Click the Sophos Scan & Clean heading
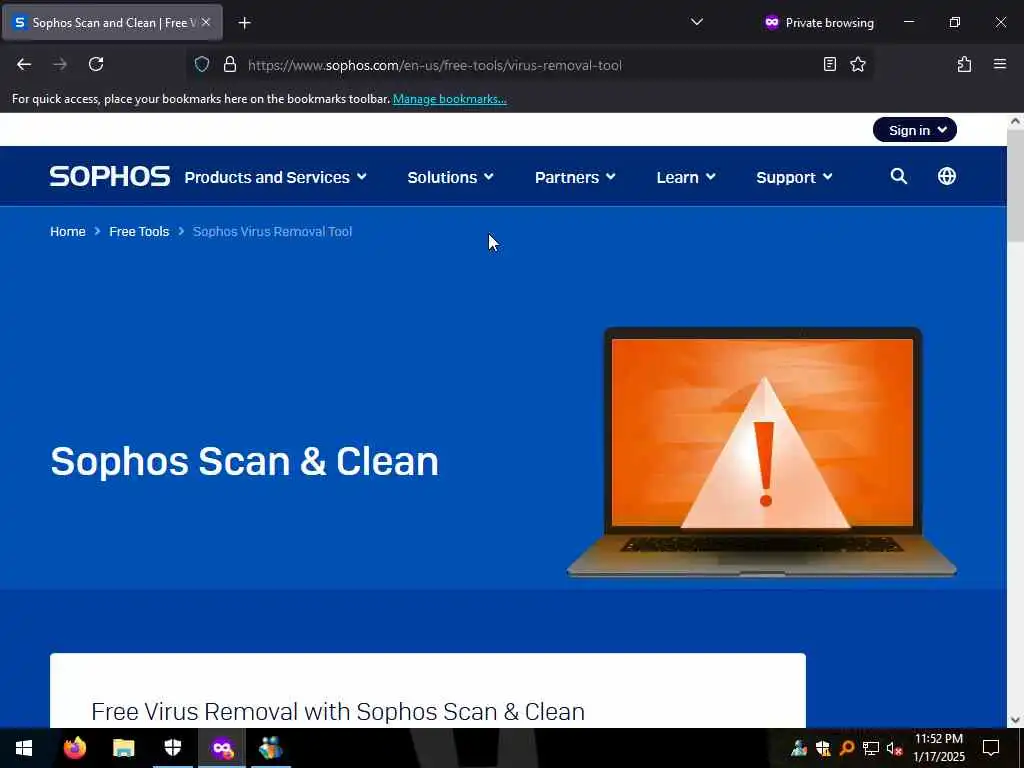This screenshot has width=1024, height=768. 244,461
